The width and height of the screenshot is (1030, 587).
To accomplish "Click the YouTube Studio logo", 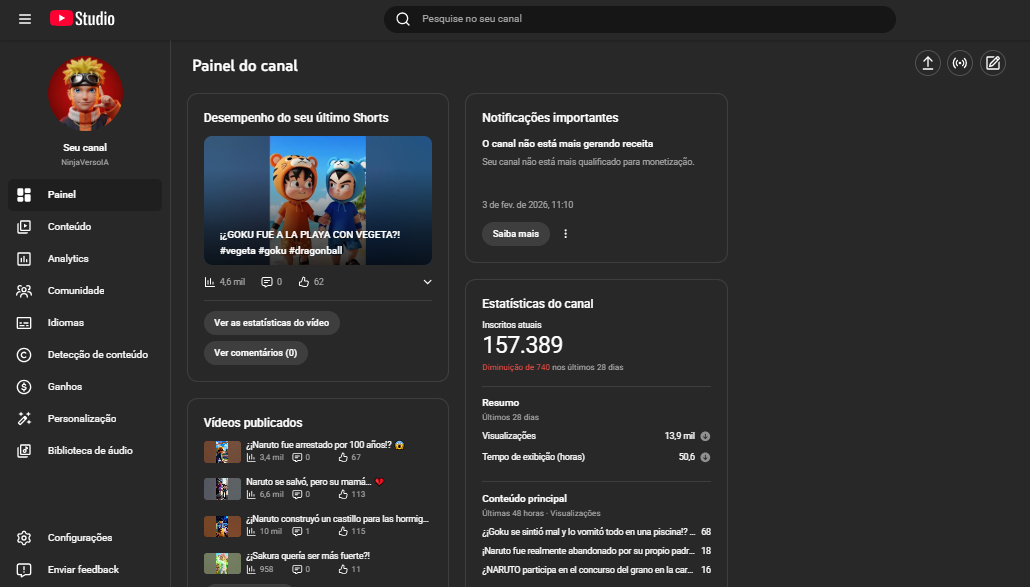I will coord(82,19).
